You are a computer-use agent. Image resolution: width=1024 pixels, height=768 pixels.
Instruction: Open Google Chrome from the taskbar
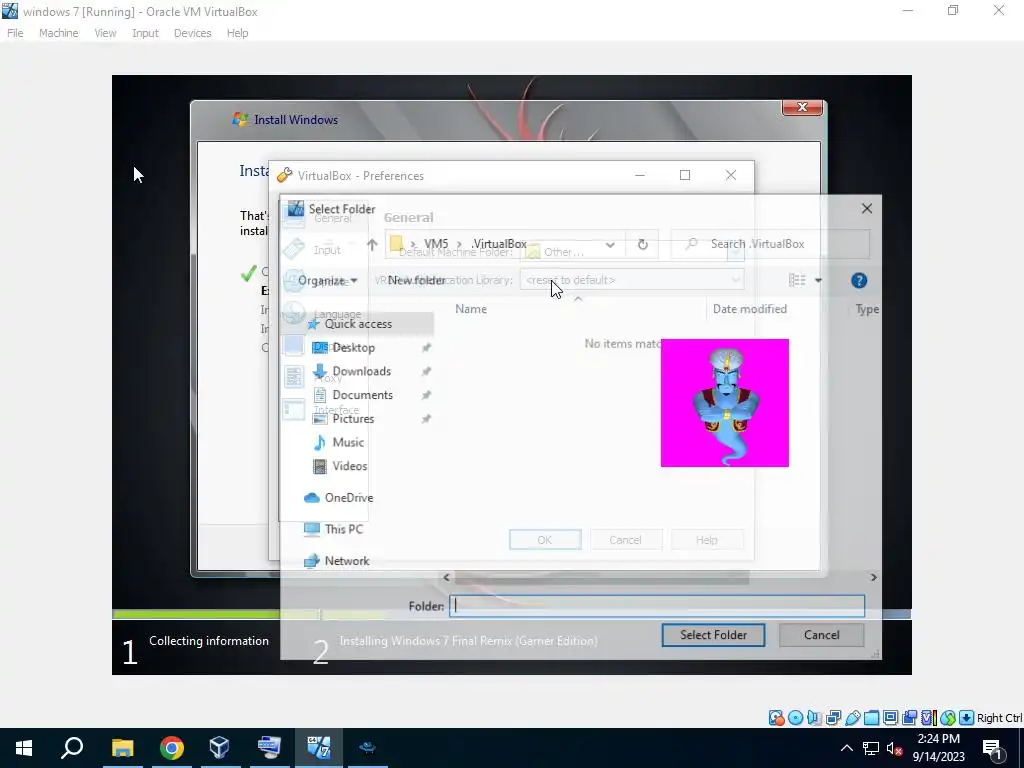pyautogui.click(x=172, y=748)
